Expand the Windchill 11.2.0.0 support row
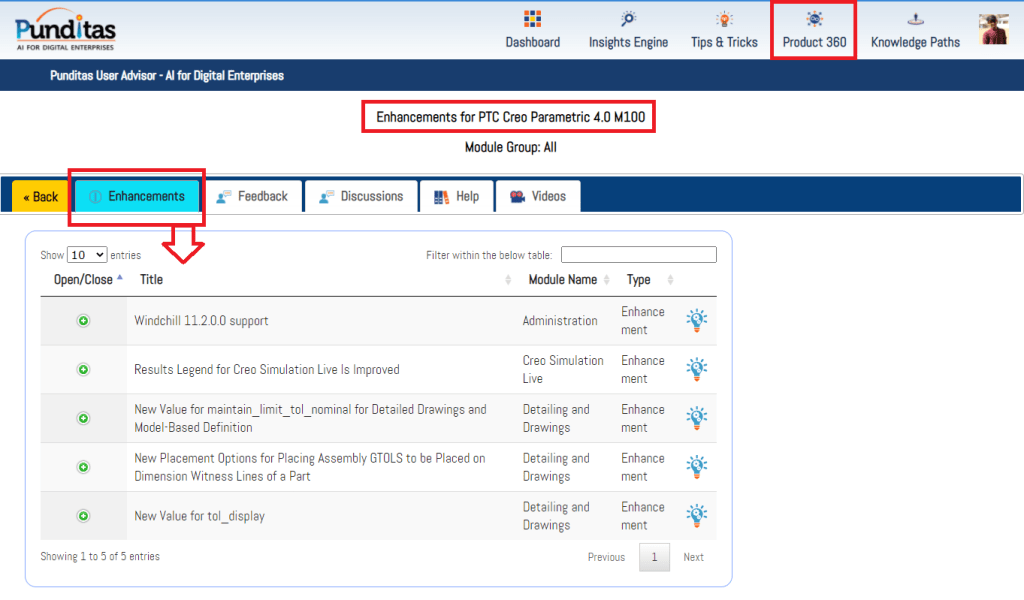The width and height of the screenshot is (1024, 600). pyautogui.click(x=83, y=321)
